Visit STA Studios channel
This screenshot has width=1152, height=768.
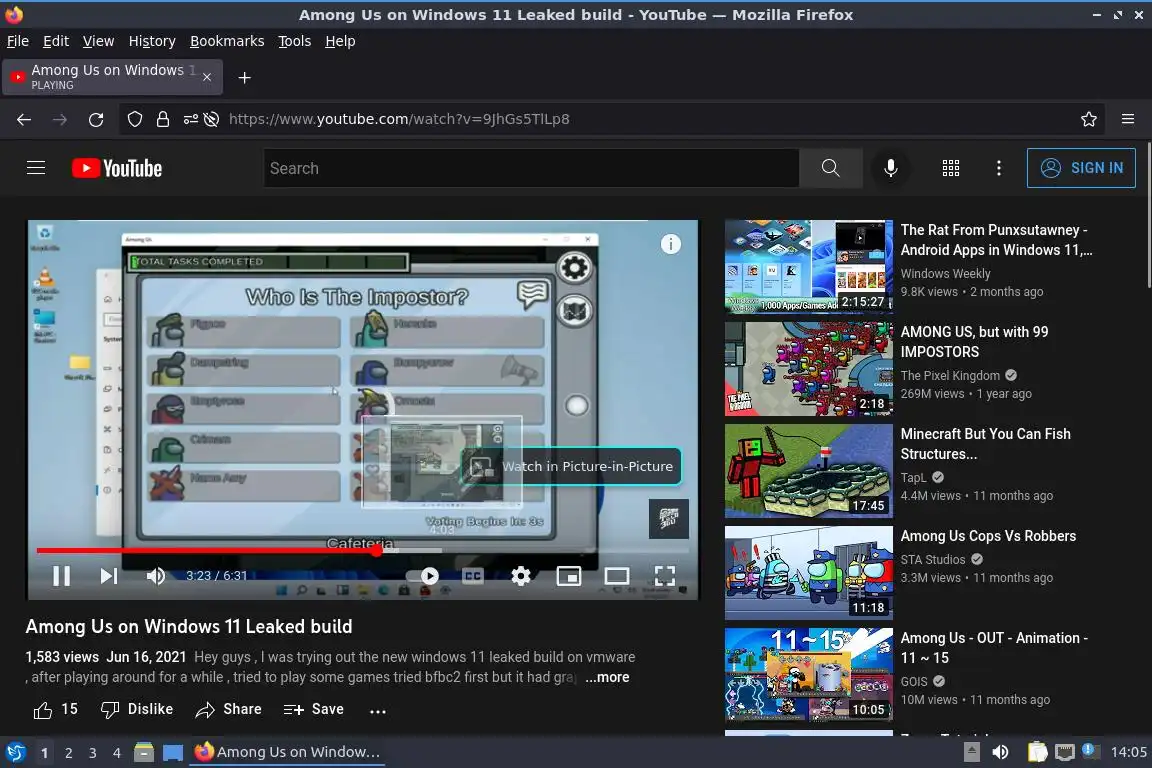tap(933, 559)
